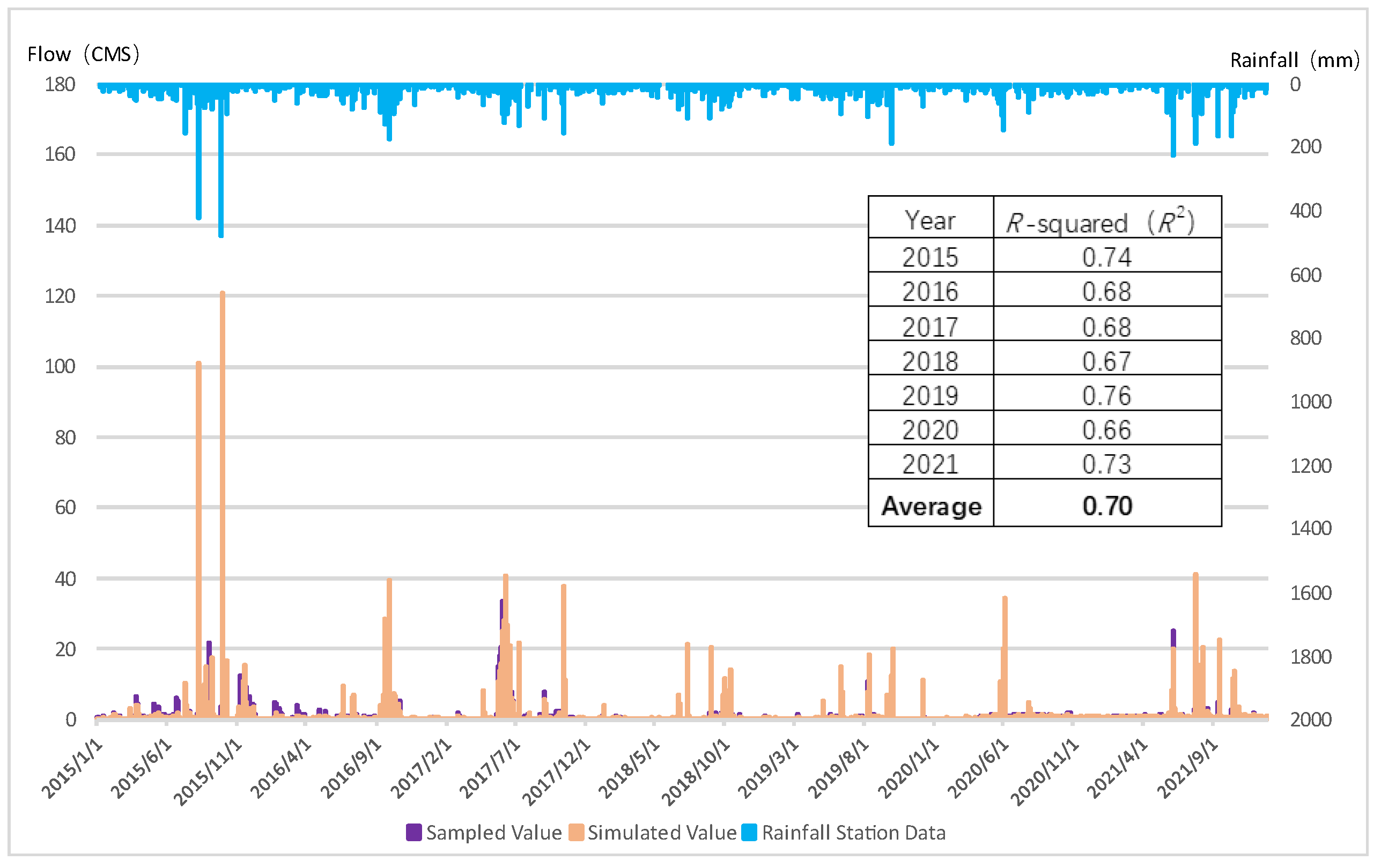Click the R-squared column header

tap(1100, 222)
